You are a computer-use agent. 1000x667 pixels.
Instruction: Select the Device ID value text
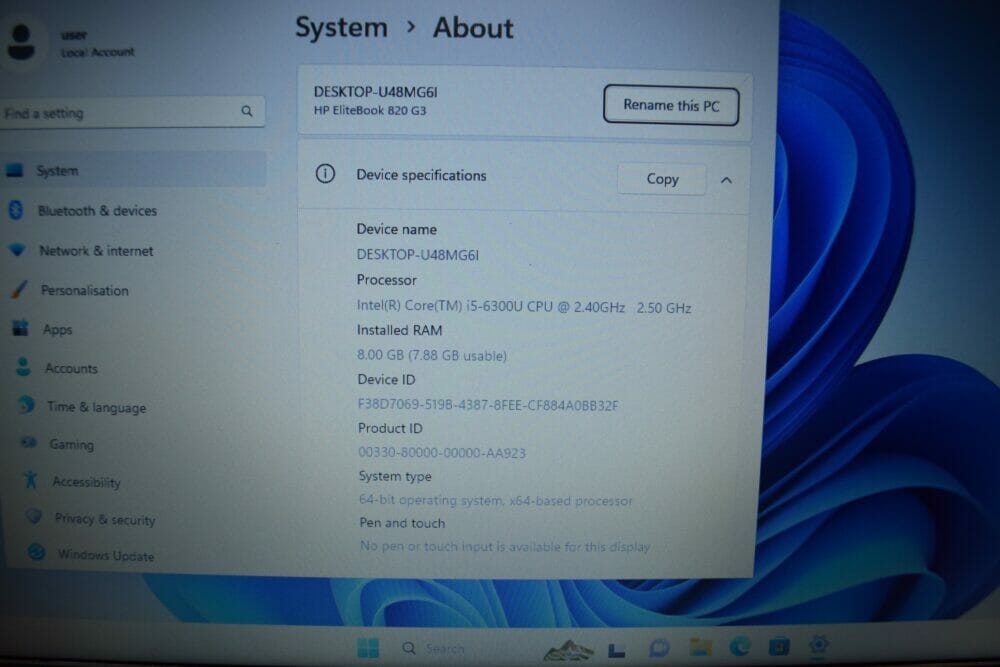point(488,405)
